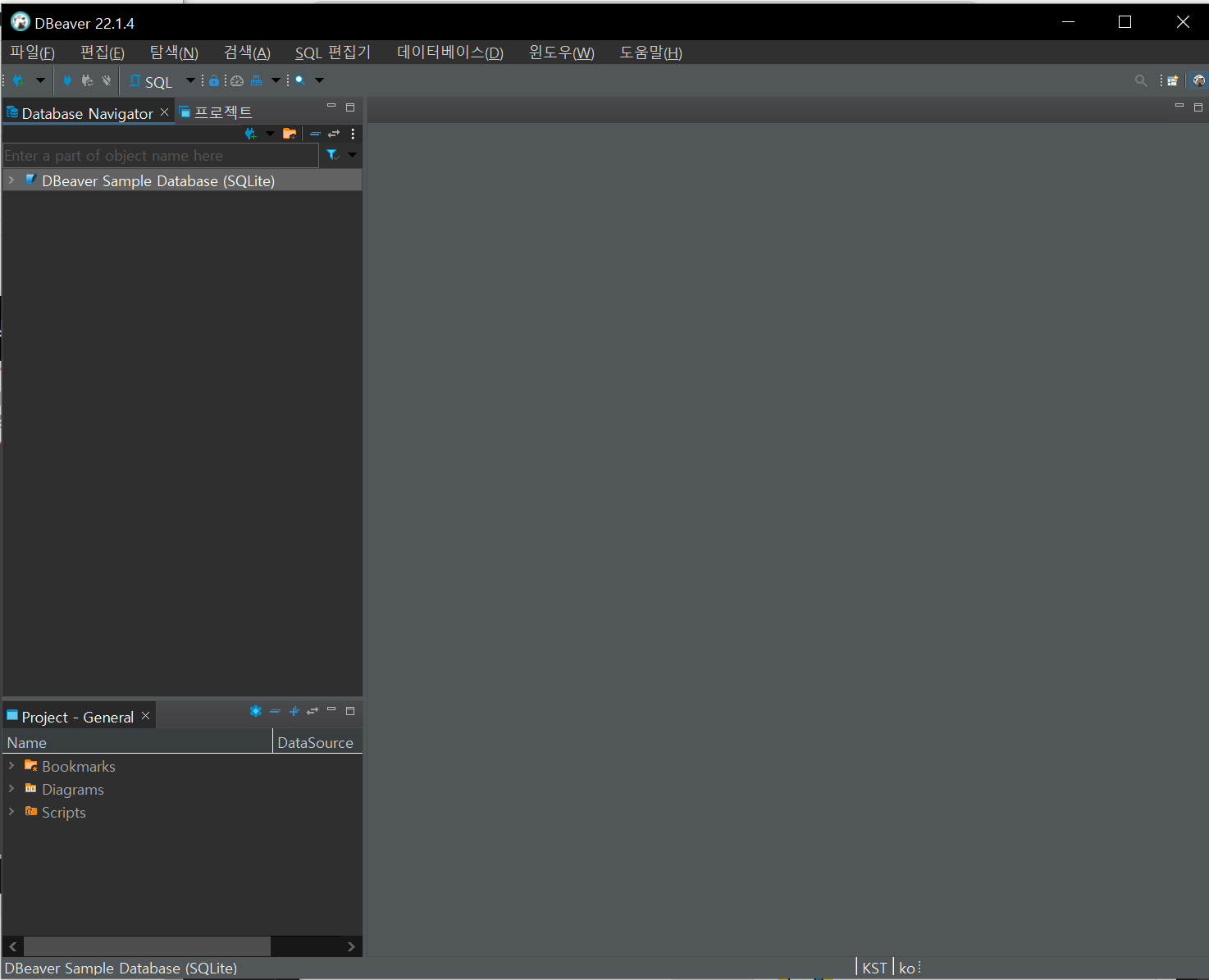Click the gray quick search magnifier at top right
The image size is (1209, 980).
[x=1141, y=80]
